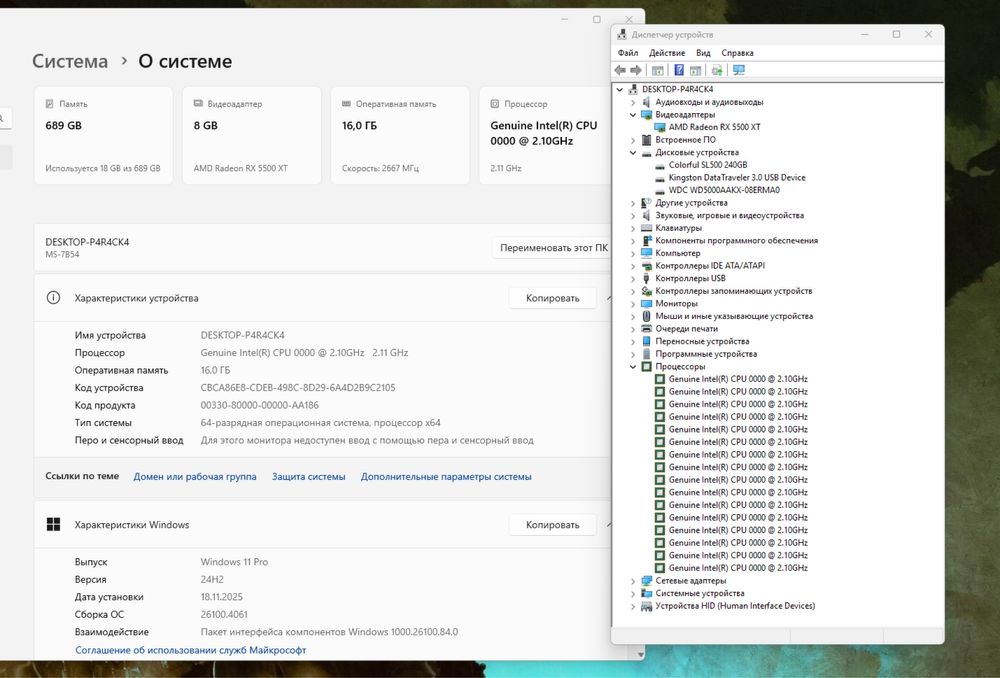The height and width of the screenshot is (678, 1000).
Task: Click the USB icon next to Контроллеры USB
Action: coord(646,278)
